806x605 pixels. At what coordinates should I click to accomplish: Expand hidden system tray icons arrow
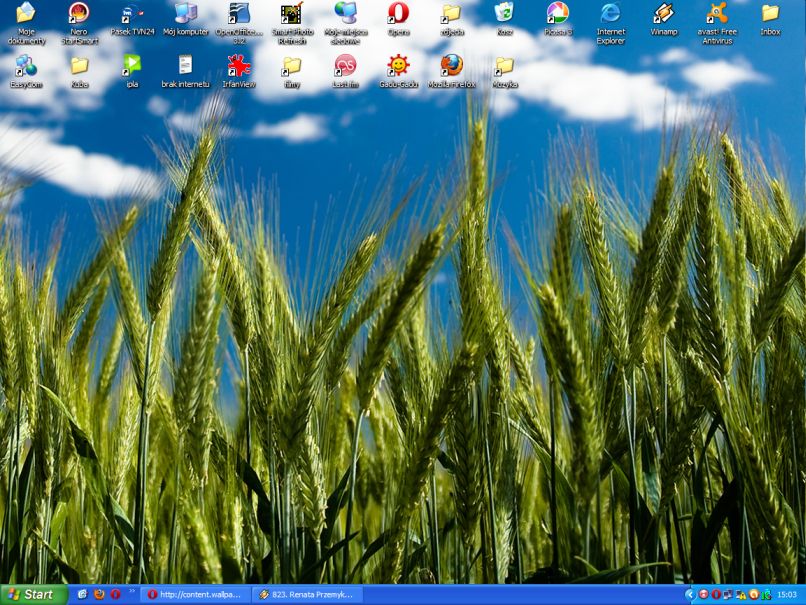(689, 594)
